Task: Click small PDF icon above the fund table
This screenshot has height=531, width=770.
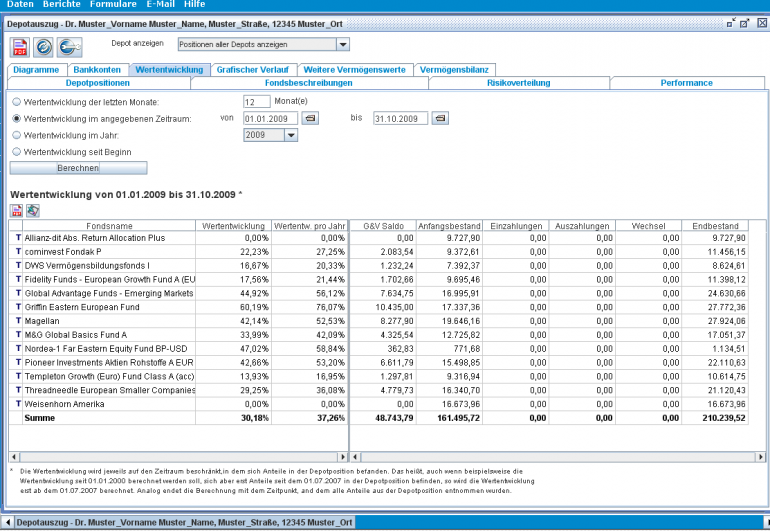Action: click(16, 210)
